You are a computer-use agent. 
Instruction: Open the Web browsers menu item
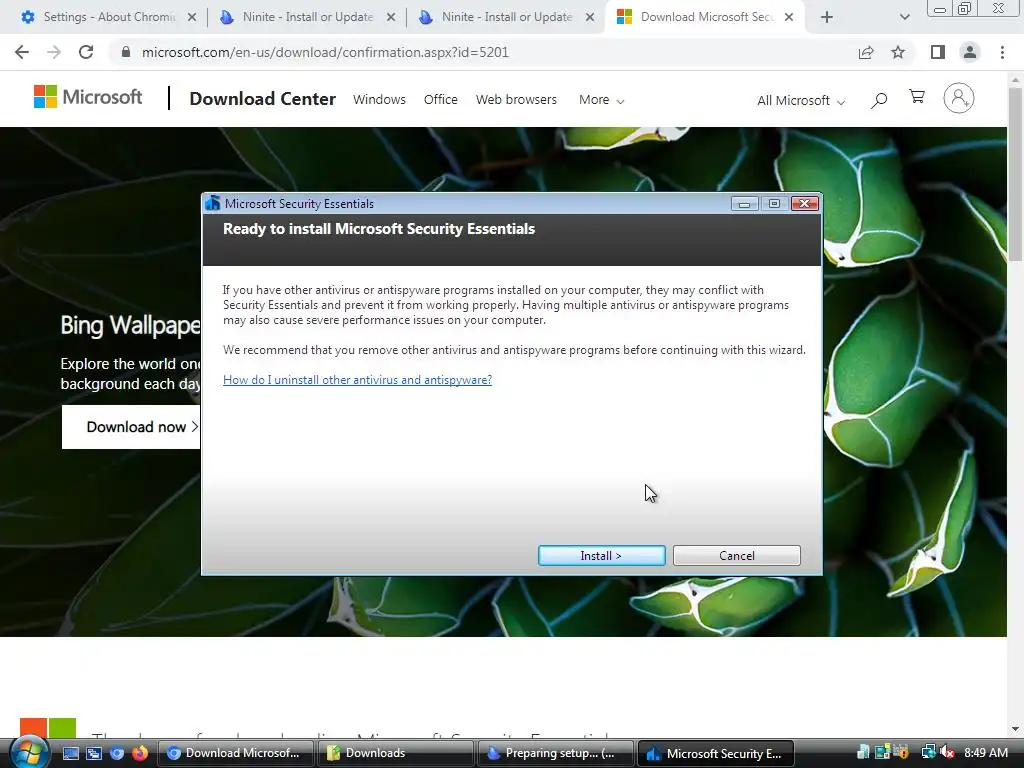[516, 99]
